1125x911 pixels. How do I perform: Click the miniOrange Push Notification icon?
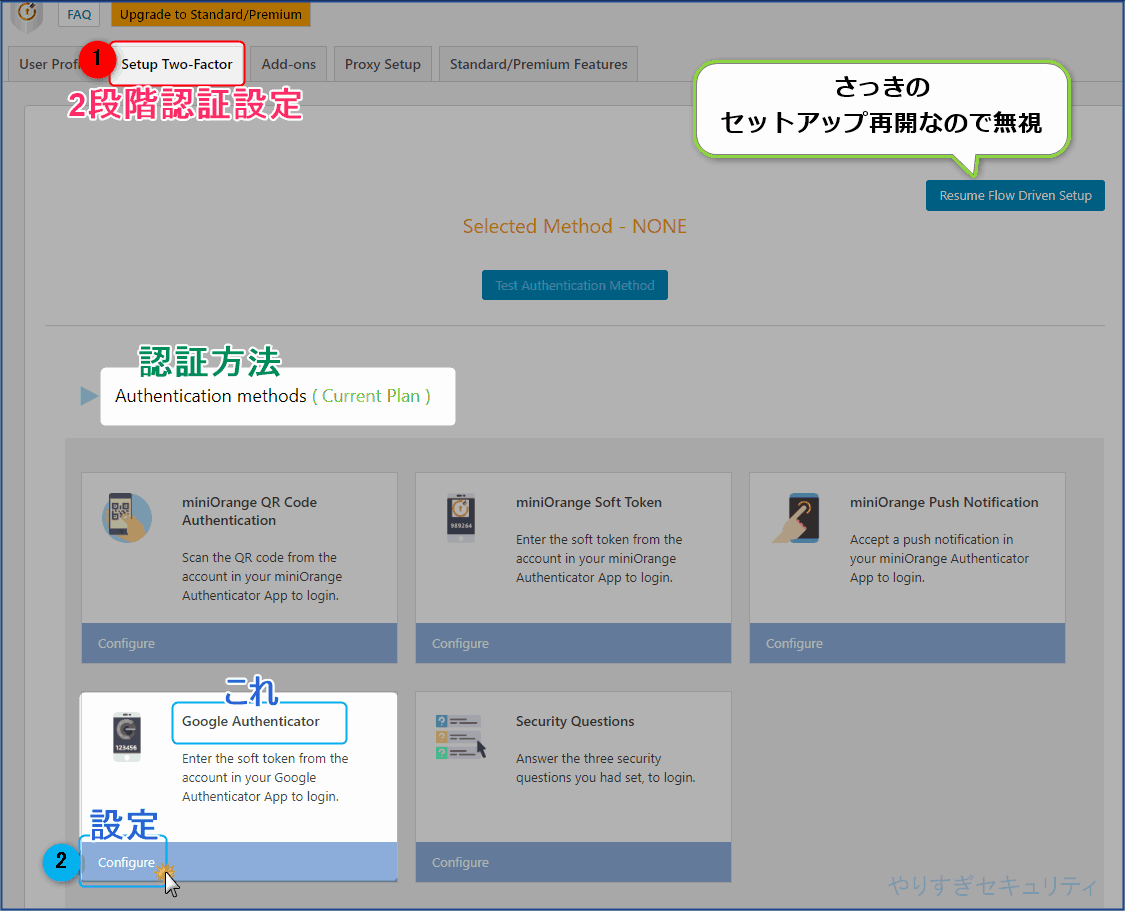tap(796, 518)
